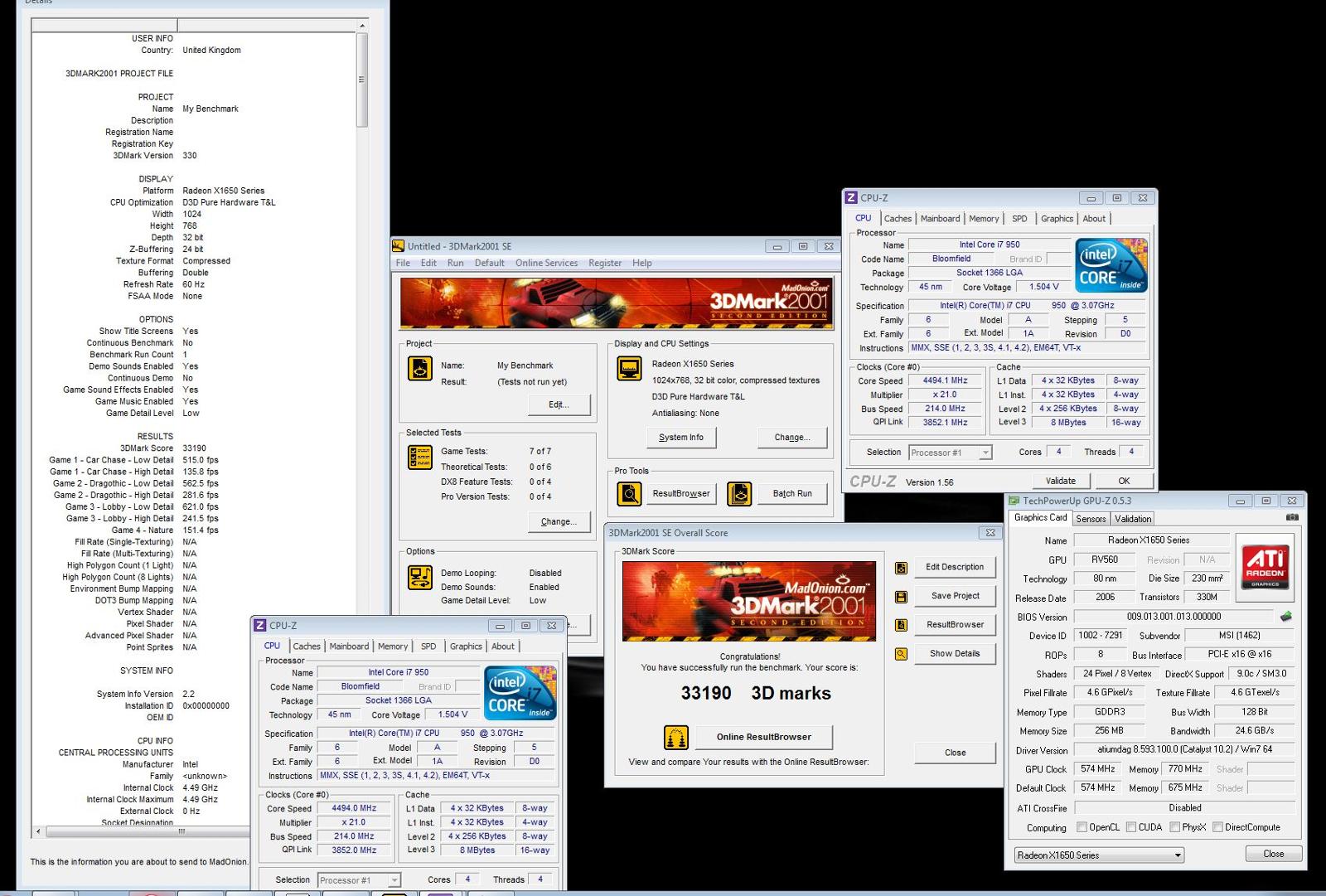Click the Online ResultBrowser icon
This screenshot has height=896, width=1326.
(x=676, y=737)
